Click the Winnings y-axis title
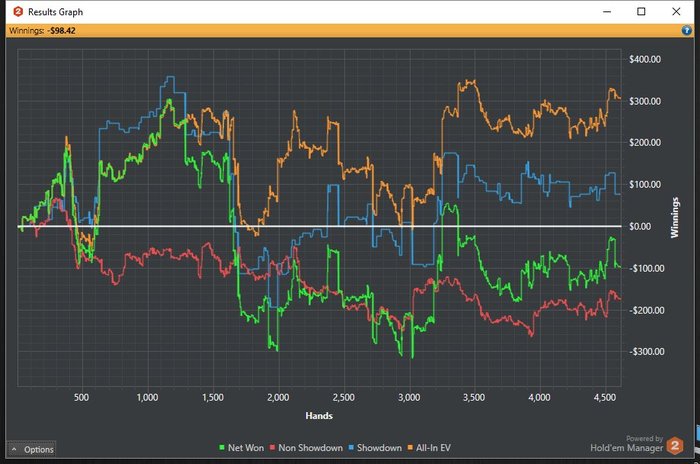This screenshot has width=700, height=464. pos(675,217)
